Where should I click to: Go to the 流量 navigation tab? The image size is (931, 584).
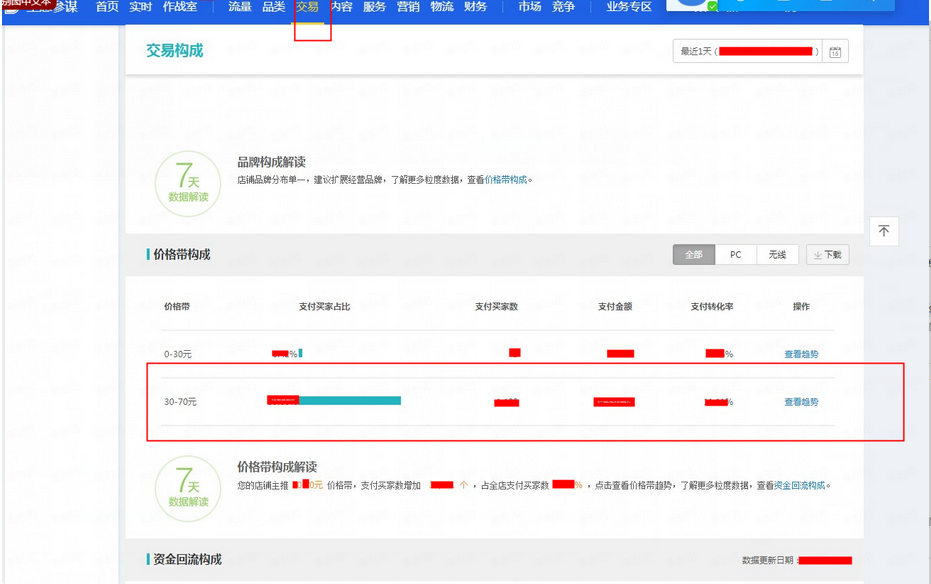pyautogui.click(x=240, y=7)
